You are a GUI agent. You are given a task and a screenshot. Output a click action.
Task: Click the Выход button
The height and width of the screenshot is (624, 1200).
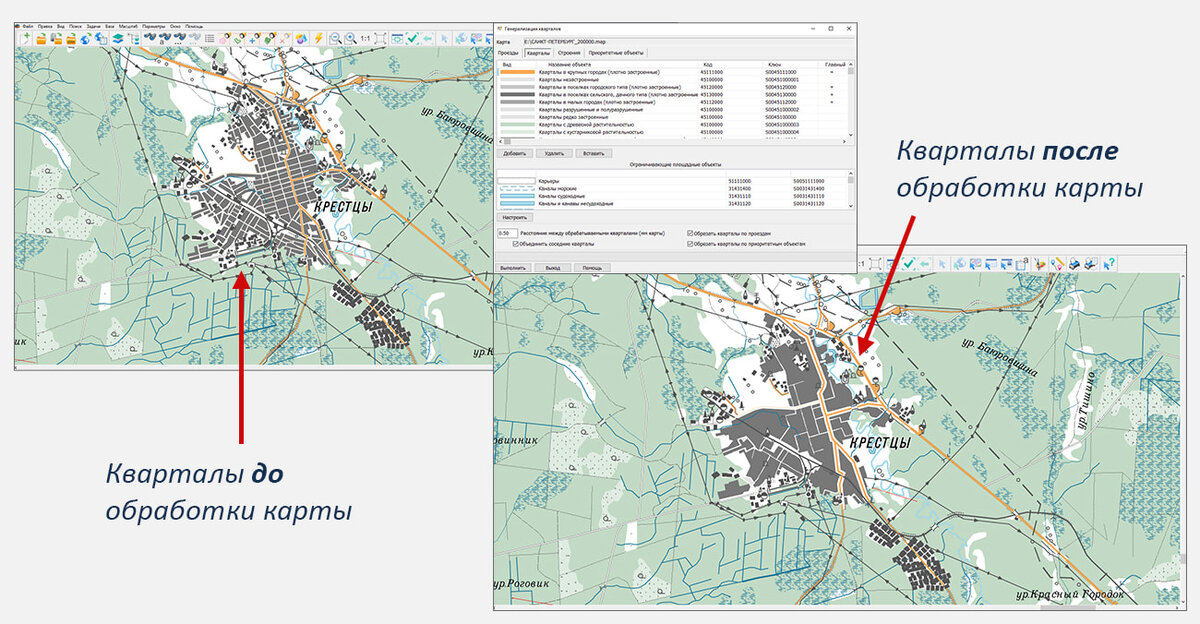point(553,268)
